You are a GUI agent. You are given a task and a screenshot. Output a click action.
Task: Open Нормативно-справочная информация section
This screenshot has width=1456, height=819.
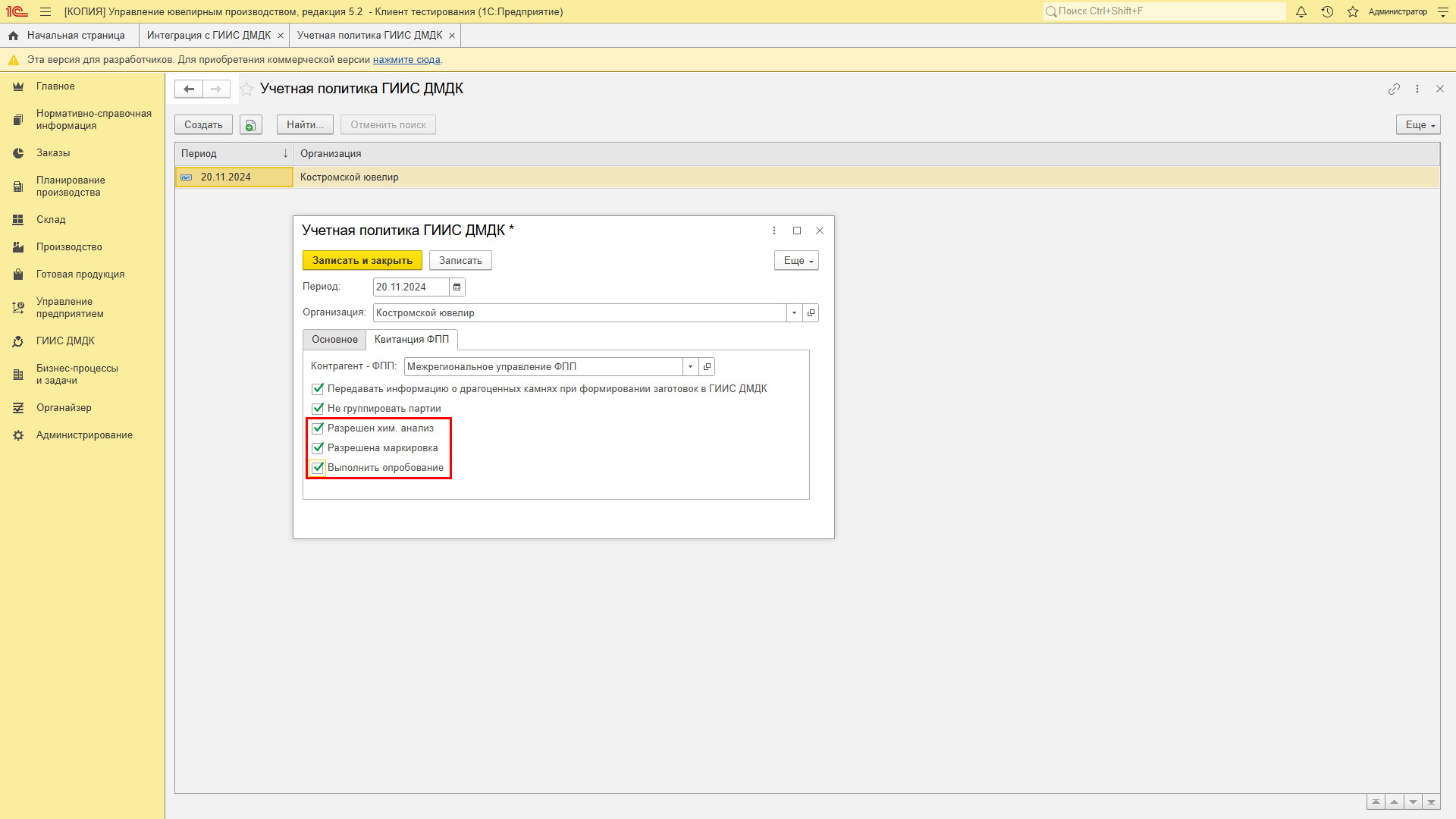(x=94, y=120)
